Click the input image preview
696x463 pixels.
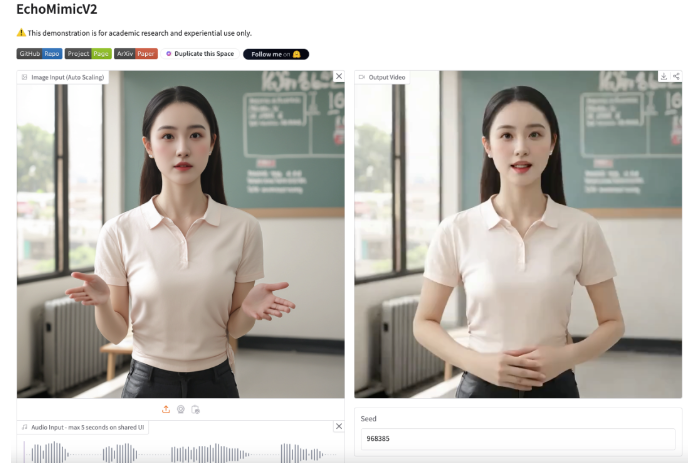[181, 234]
